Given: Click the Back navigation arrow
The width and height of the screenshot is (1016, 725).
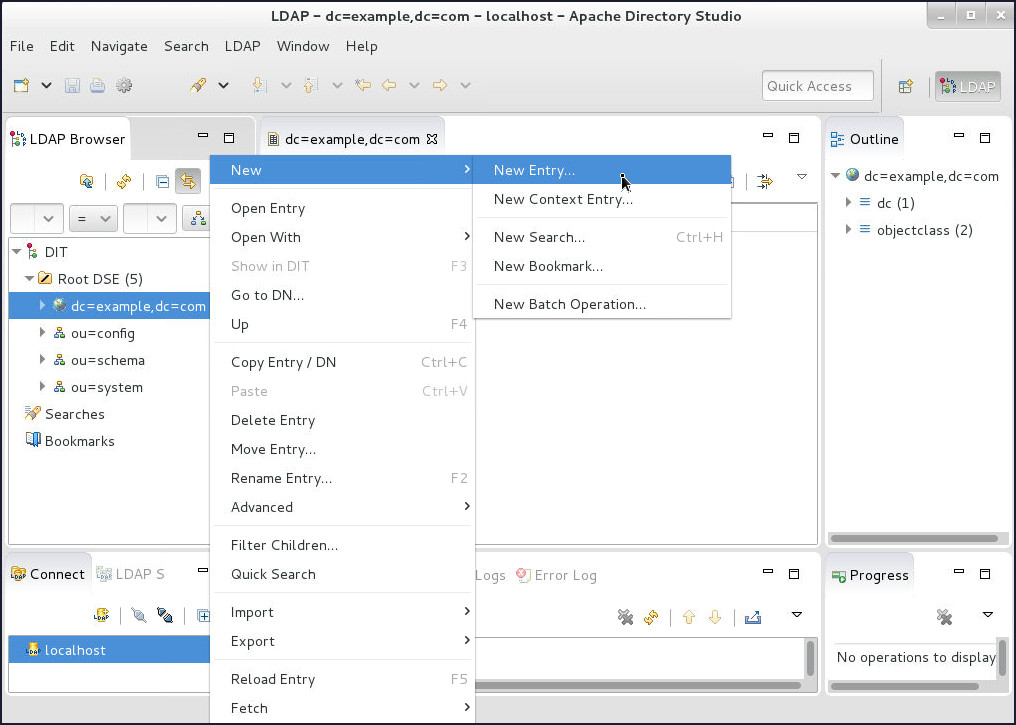Looking at the screenshot, I should pyautogui.click(x=389, y=86).
